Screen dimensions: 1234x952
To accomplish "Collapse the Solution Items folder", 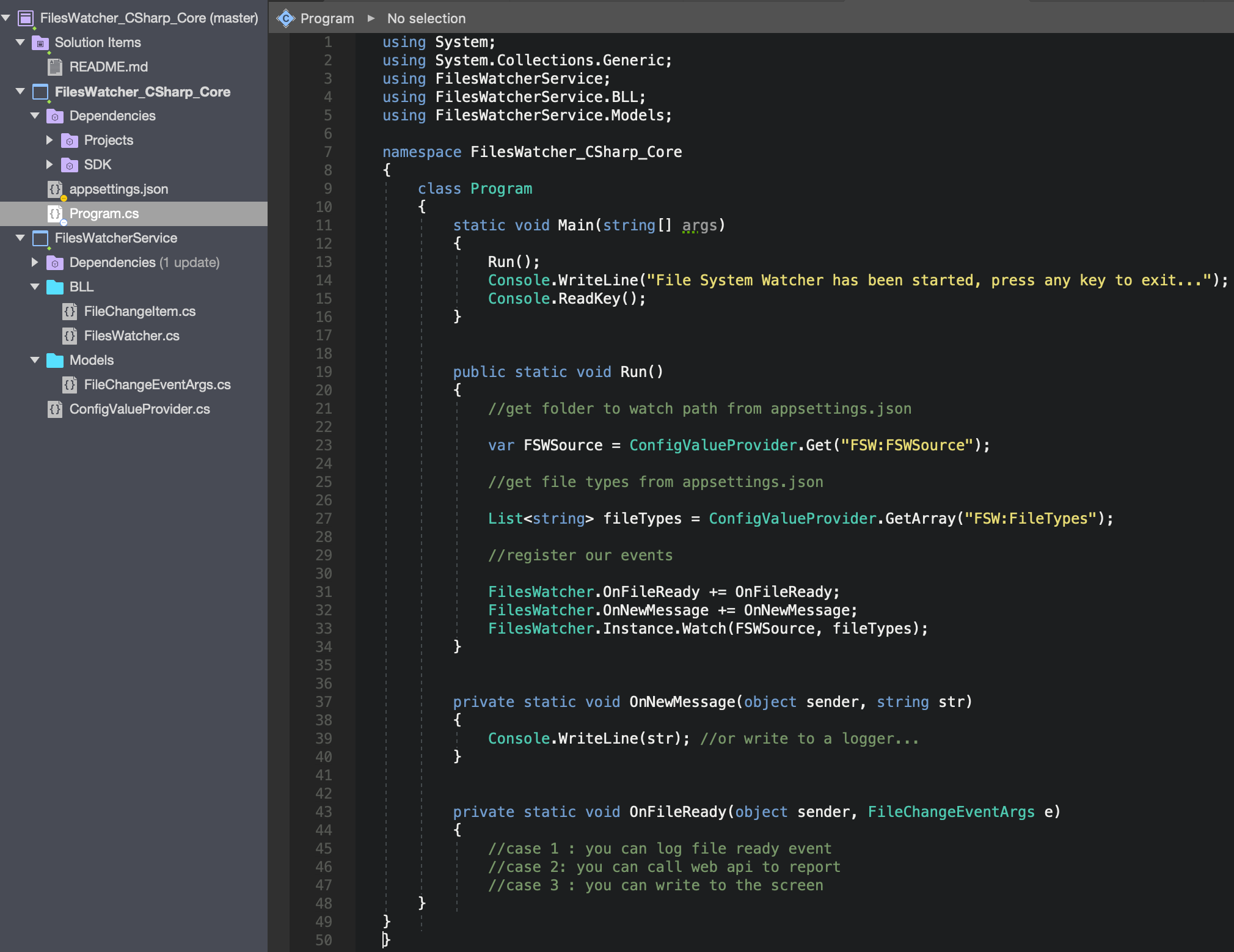I will (x=21, y=43).
